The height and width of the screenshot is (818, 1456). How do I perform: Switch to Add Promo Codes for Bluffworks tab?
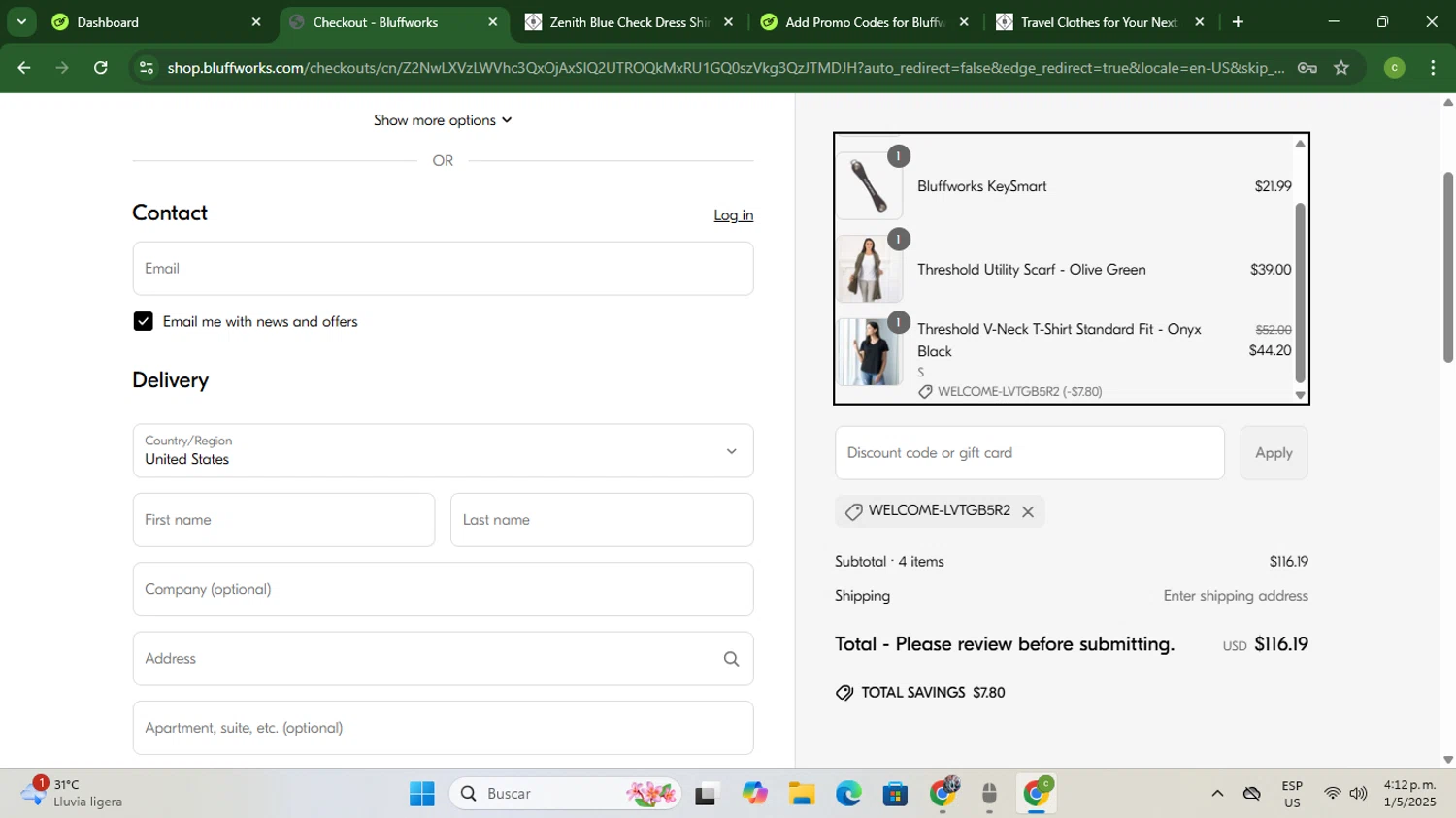point(864,21)
